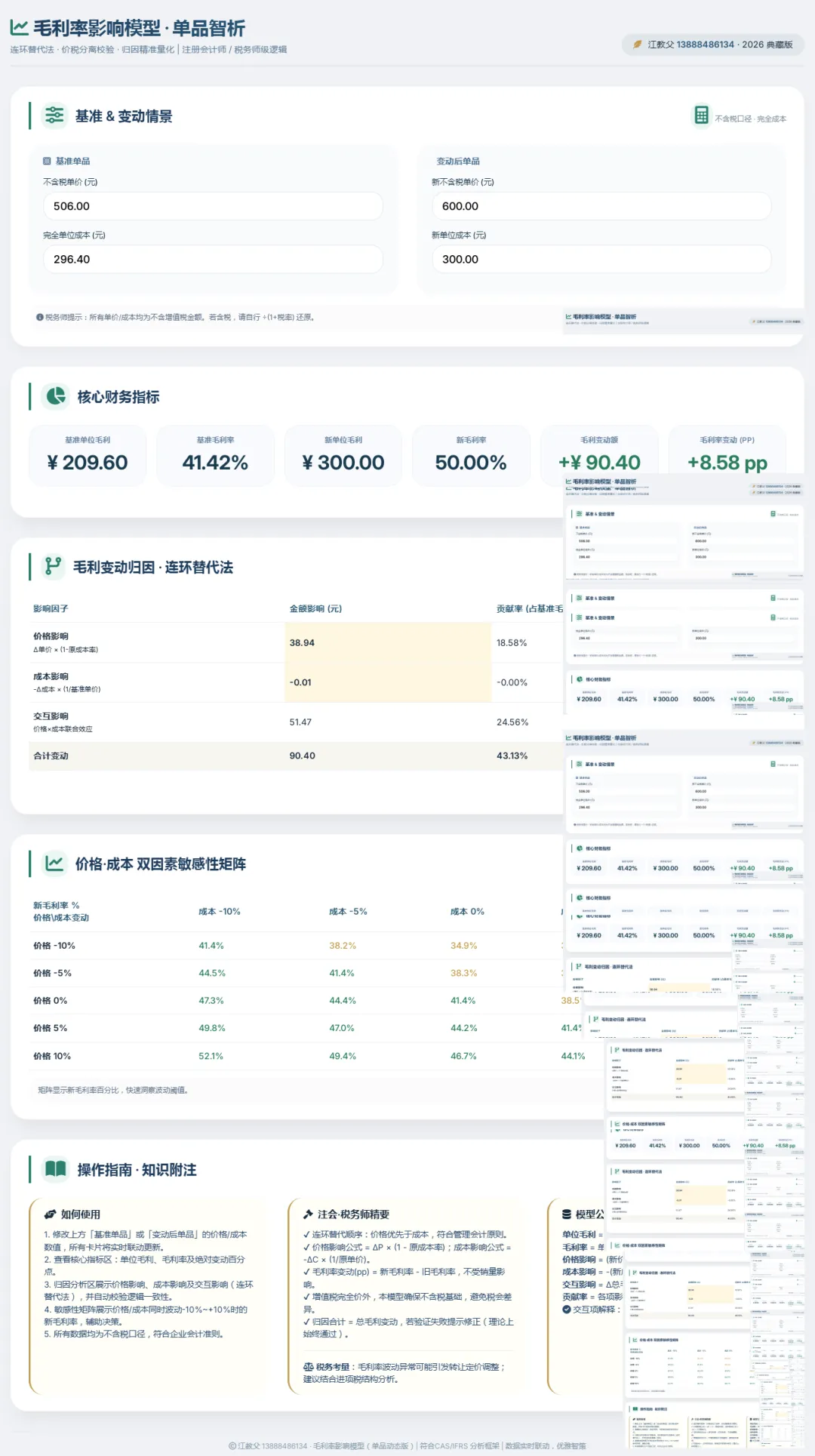
Task: Click the 价格影响 row label
Action: coord(51,636)
